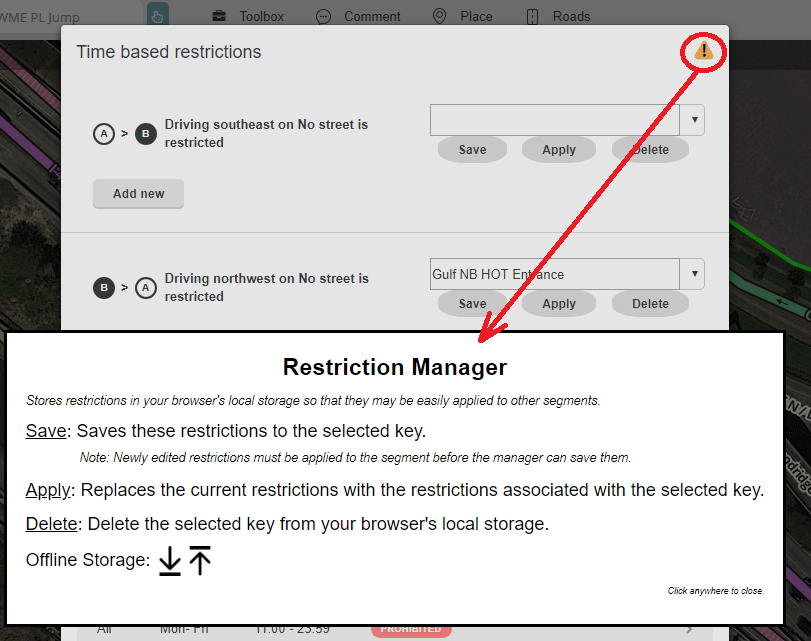This screenshot has height=641, width=811.
Task: Open the Comment menu label
Action: [x=372, y=16]
